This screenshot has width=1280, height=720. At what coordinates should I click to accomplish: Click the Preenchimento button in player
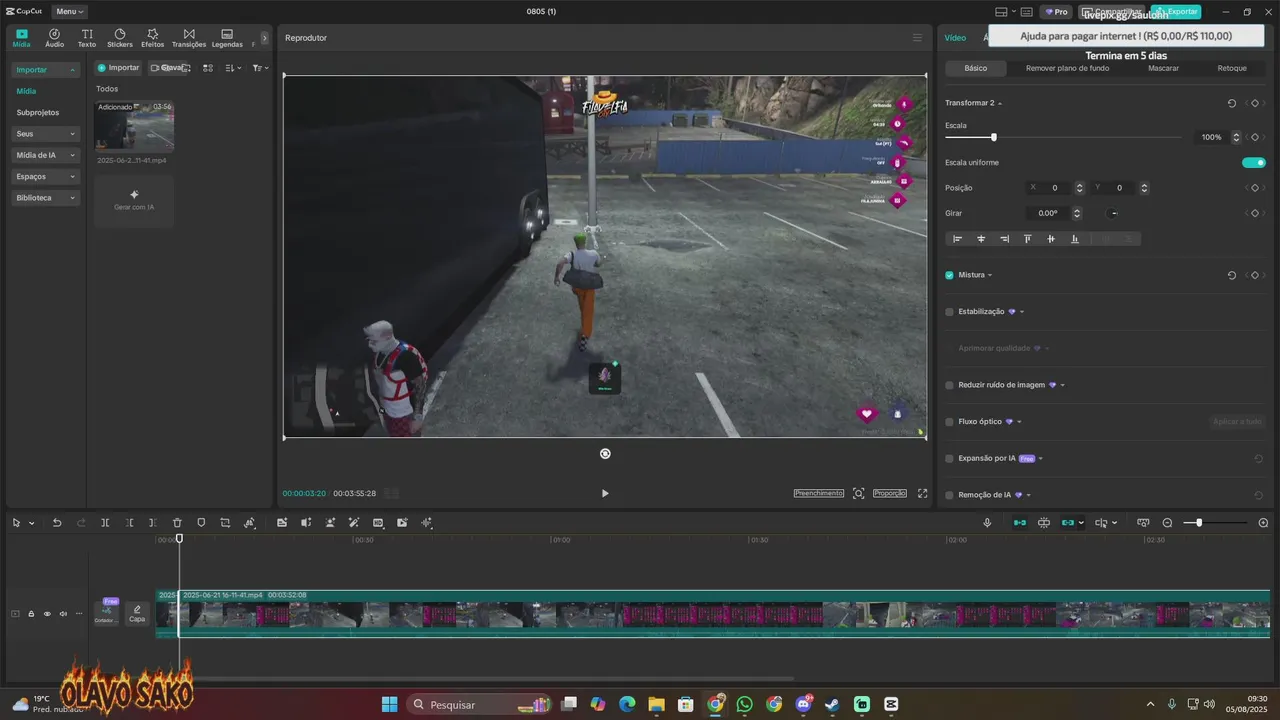(x=819, y=493)
